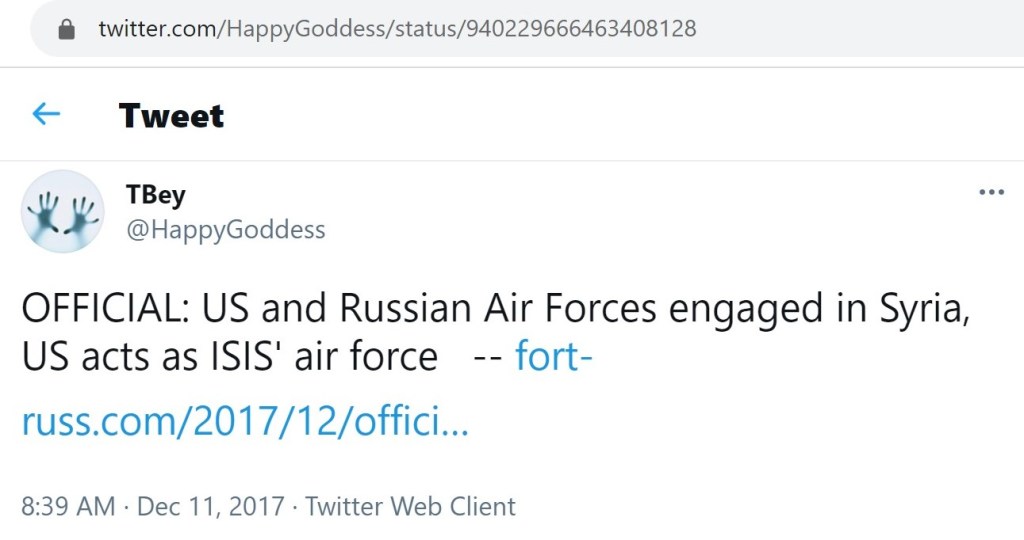This screenshot has height=540, width=1024.
Task: Open TBey's profile picture avatar
Action: click(62, 211)
